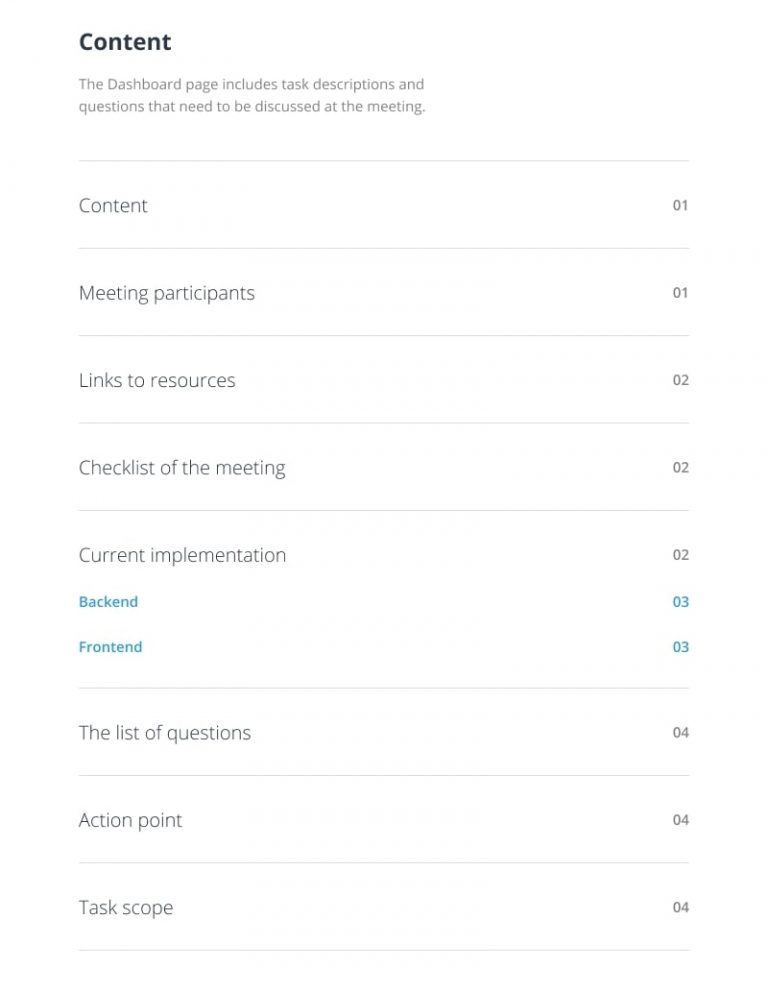This screenshot has height=992, width=768.
Task: Open Current implementation section
Action: point(182,555)
